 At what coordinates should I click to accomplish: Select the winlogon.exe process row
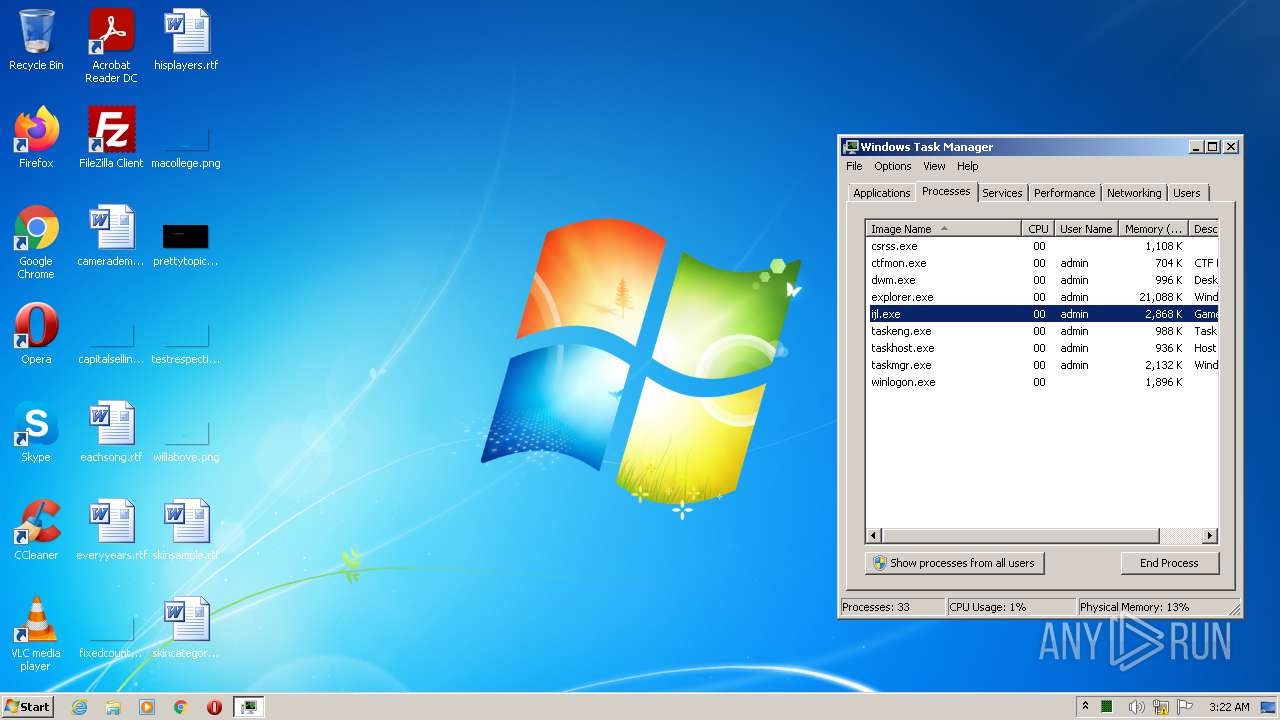click(x=1042, y=382)
